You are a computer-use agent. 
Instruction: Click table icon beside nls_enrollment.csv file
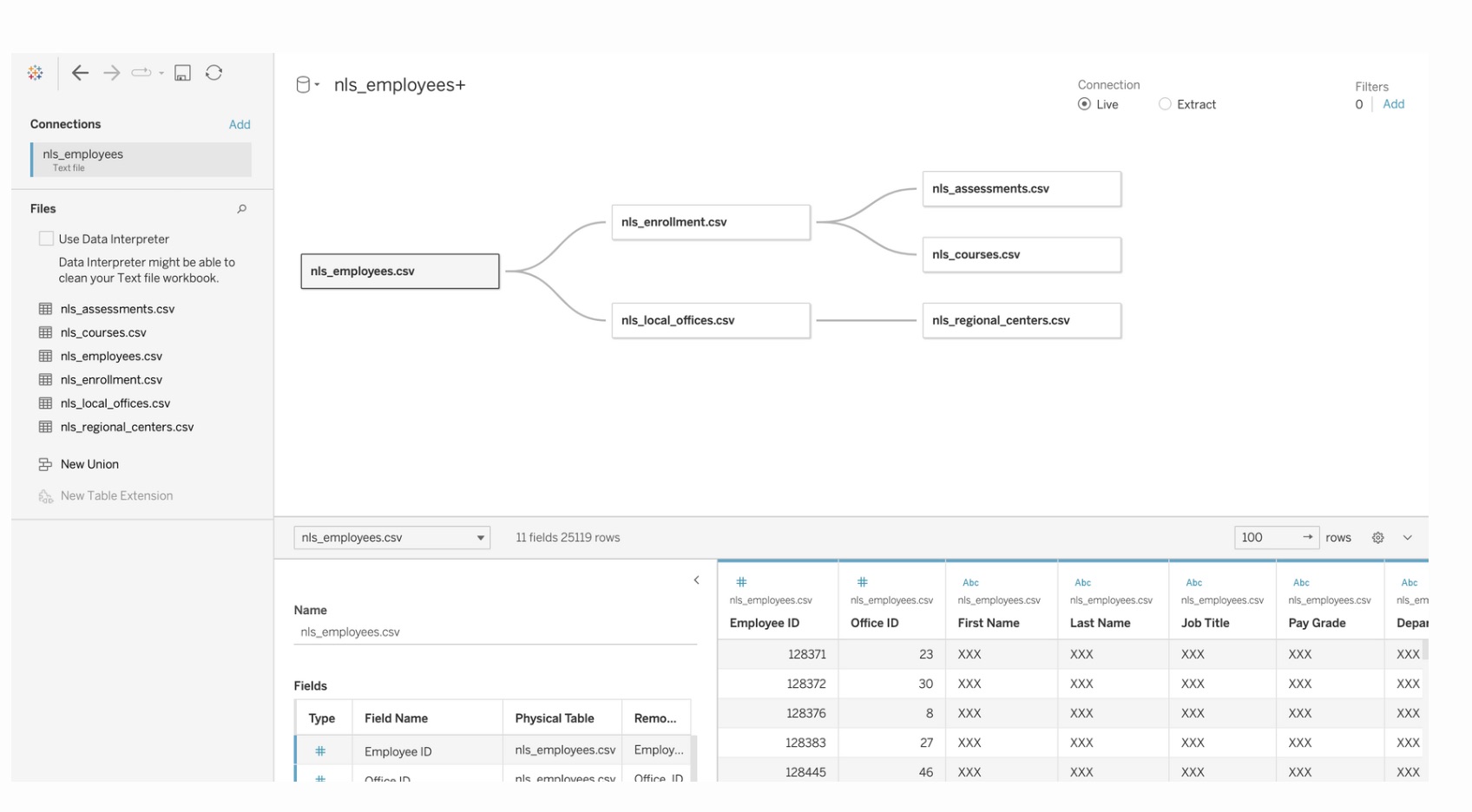point(45,379)
